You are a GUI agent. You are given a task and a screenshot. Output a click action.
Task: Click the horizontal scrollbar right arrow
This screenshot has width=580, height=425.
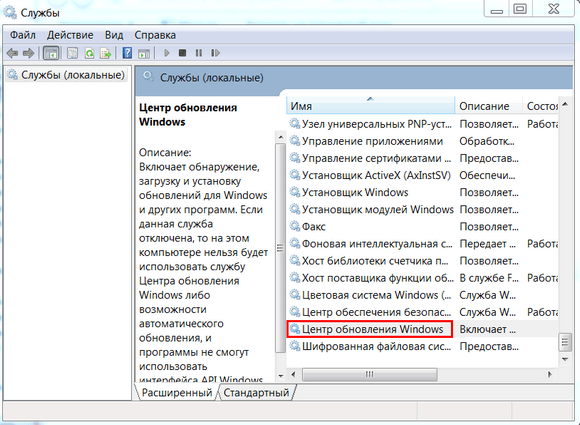(x=550, y=374)
